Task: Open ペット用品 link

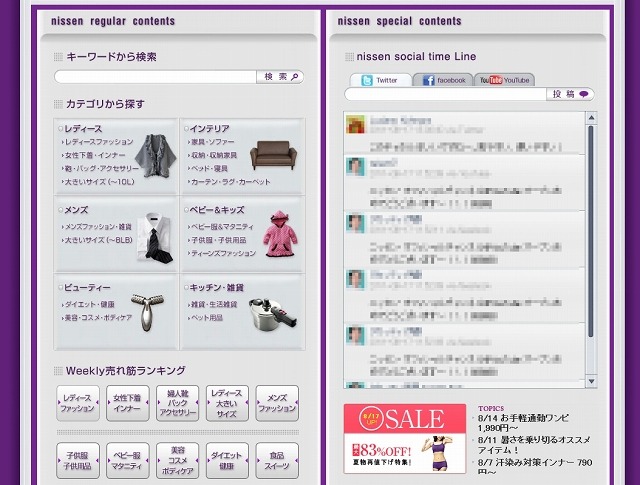Action: pos(207,318)
